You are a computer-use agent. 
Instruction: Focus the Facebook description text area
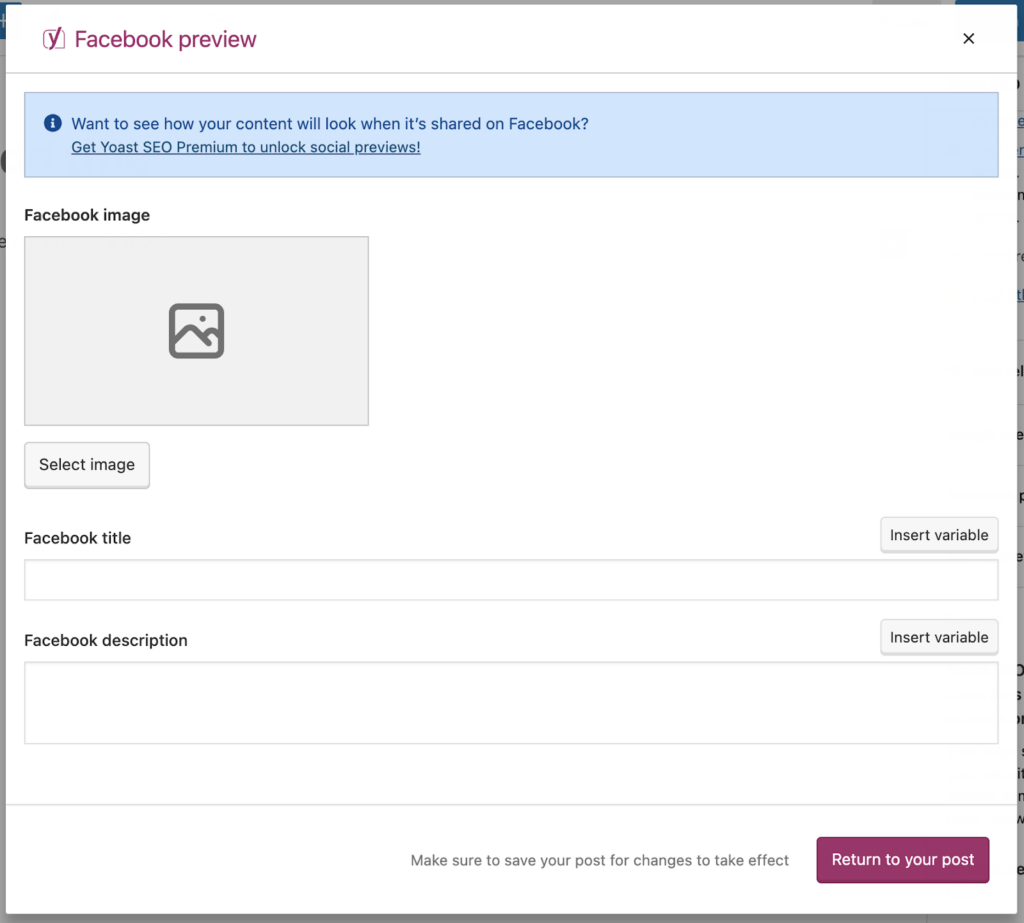511,703
